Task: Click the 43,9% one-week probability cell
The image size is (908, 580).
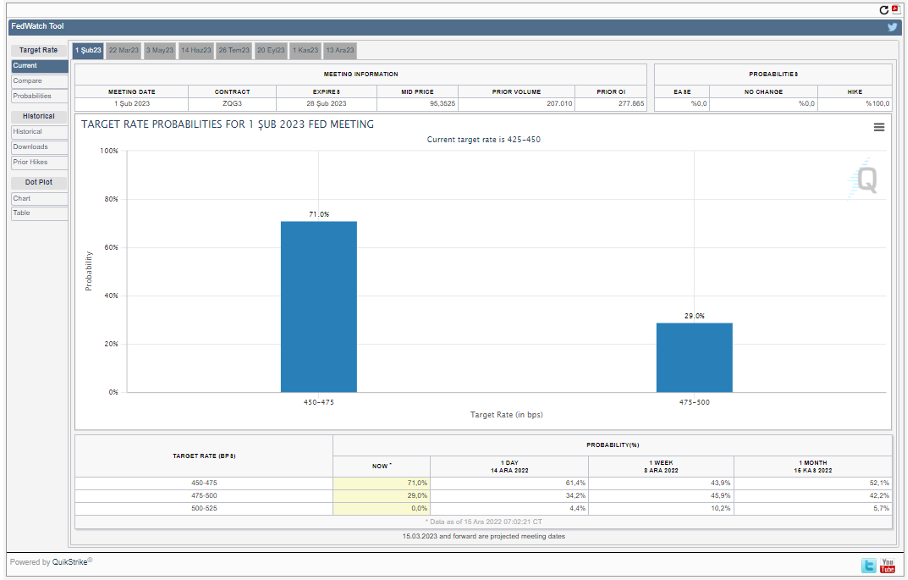Action: (661, 483)
